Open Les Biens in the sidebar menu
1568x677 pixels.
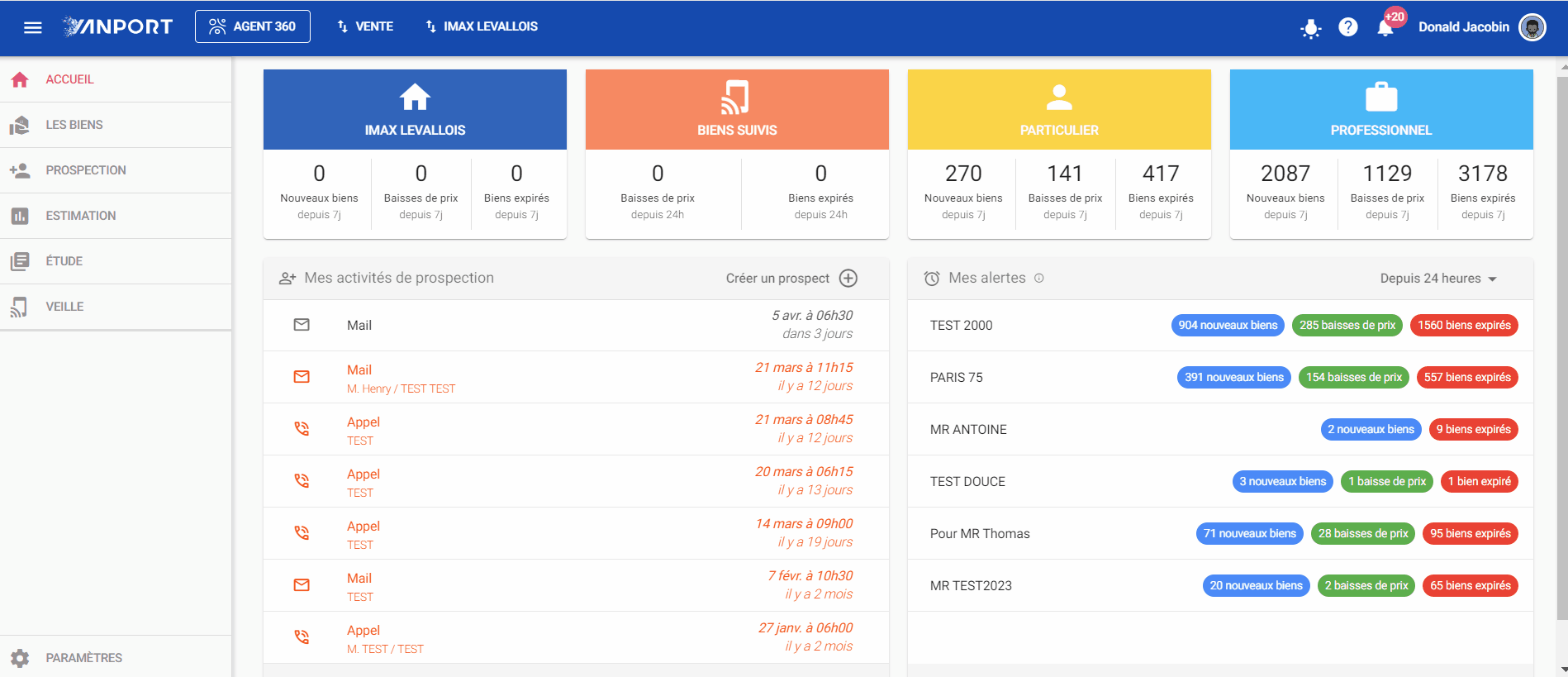(x=116, y=125)
